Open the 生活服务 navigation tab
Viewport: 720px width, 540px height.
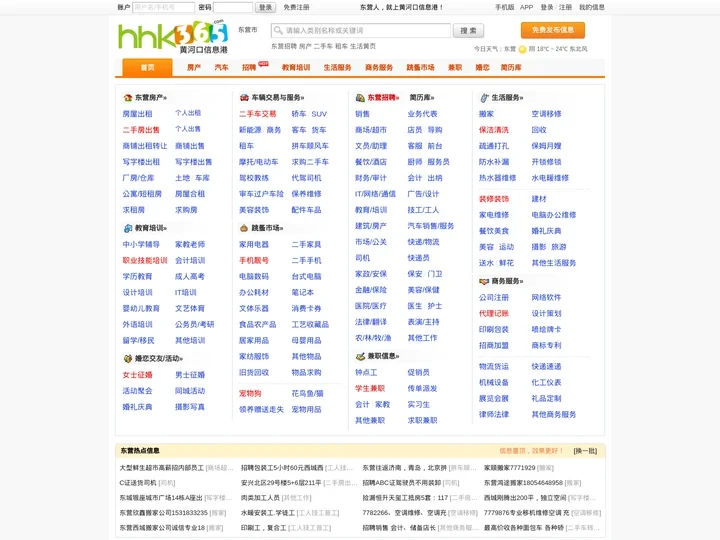pyautogui.click(x=337, y=68)
